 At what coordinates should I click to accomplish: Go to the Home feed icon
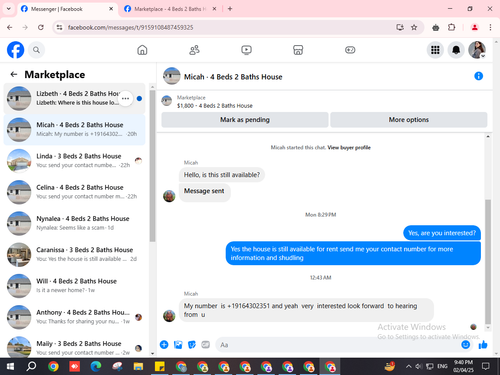coord(142,50)
